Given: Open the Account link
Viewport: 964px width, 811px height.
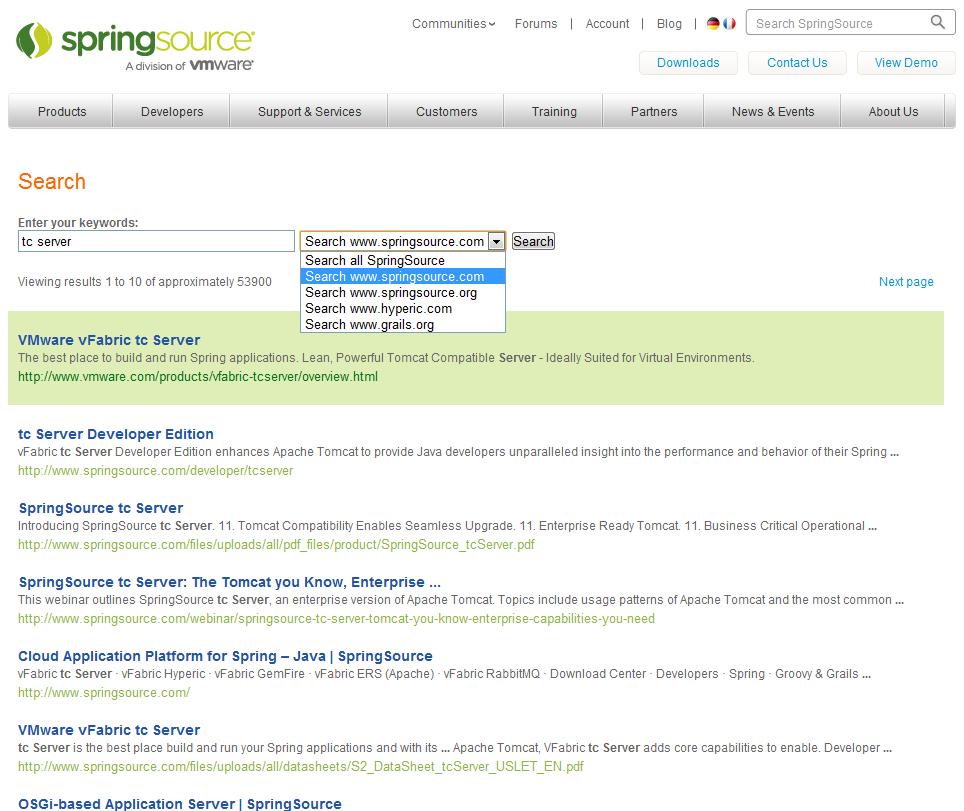Looking at the screenshot, I should 607,23.
